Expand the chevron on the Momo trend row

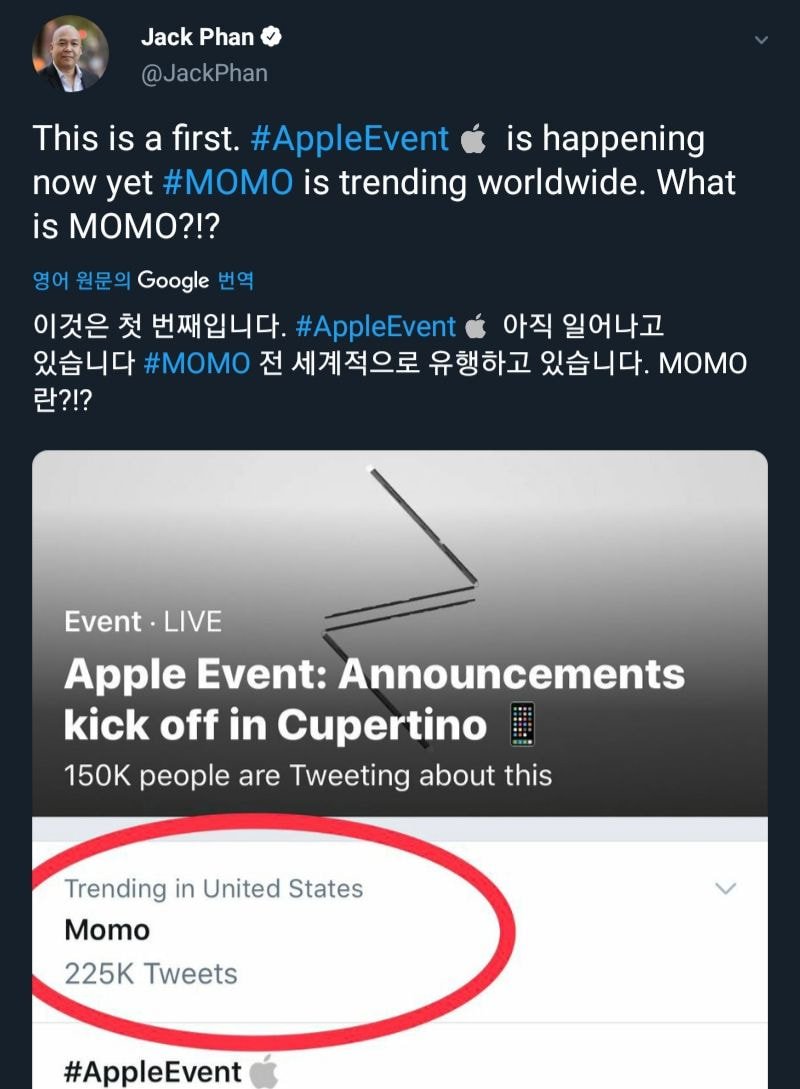[x=727, y=888]
